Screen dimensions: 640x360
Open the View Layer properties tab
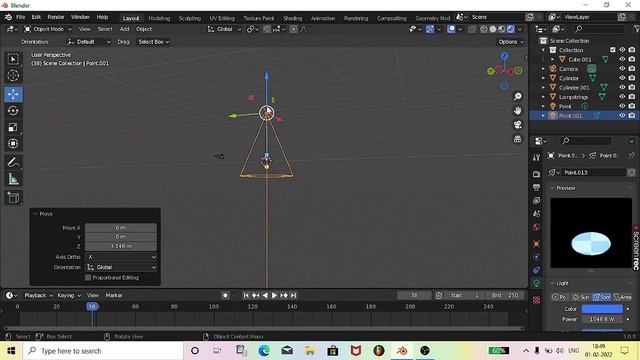point(536,200)
